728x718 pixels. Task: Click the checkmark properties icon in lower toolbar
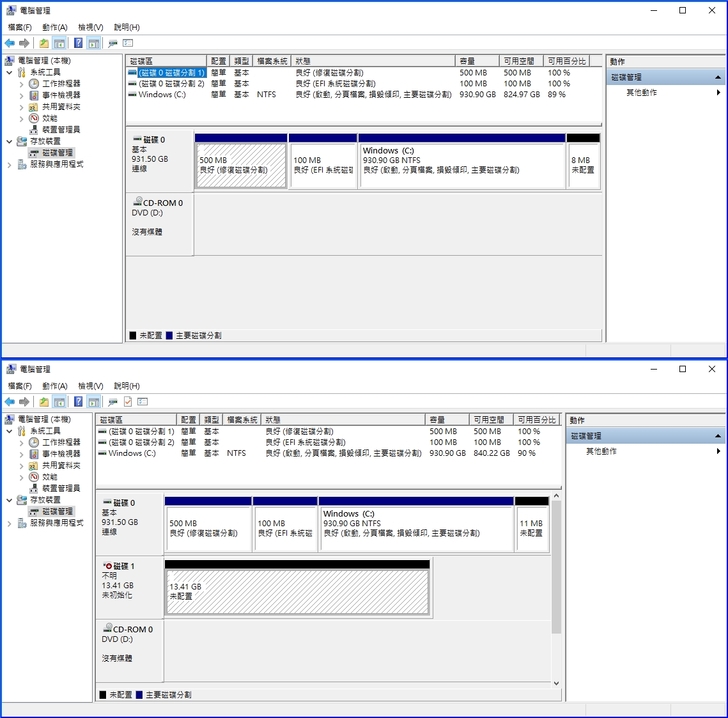pyautogui.click(x=128, y=401)
